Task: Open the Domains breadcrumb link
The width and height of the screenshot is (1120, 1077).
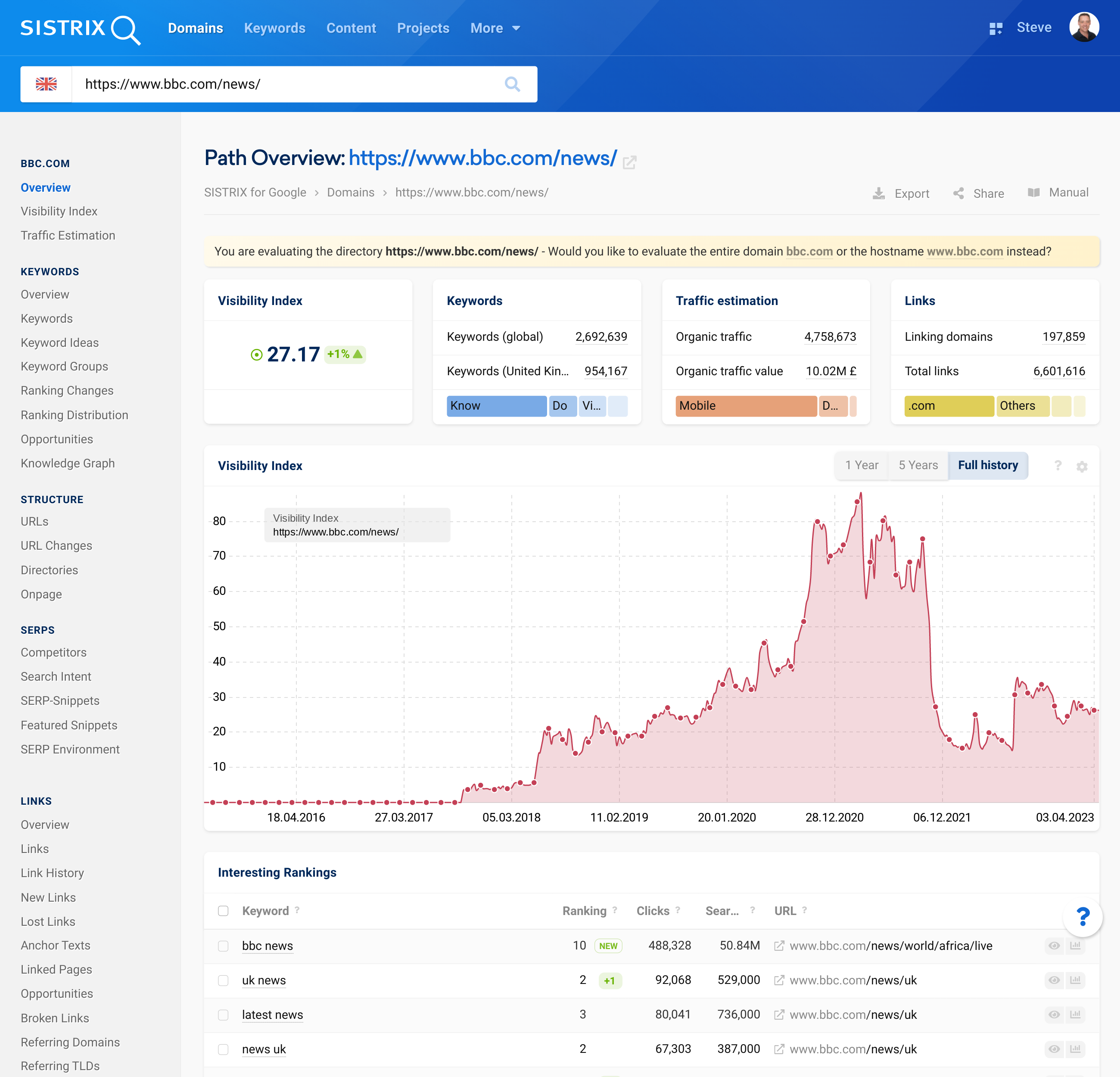Action: click(x=350, y=193)
